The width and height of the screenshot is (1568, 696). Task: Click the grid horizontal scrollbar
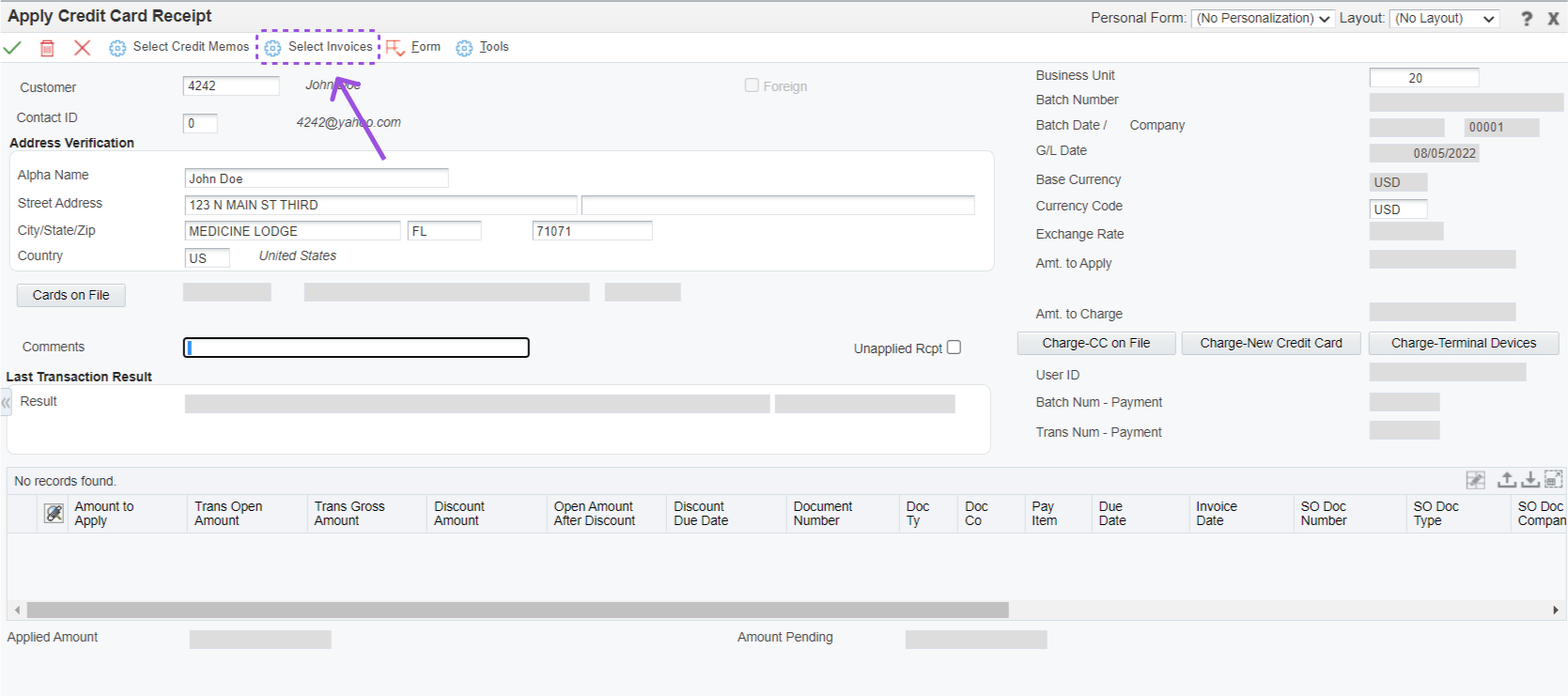517,611
